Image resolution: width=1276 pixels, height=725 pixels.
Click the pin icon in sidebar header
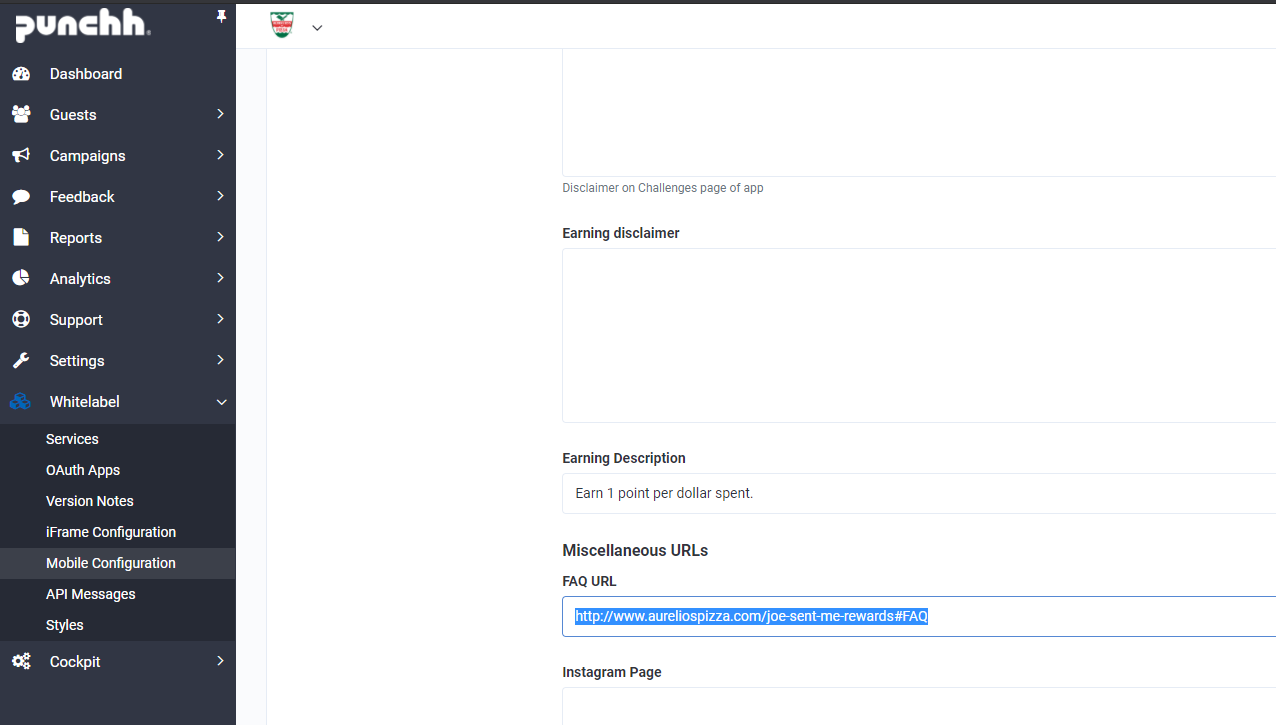pos(221,16)
